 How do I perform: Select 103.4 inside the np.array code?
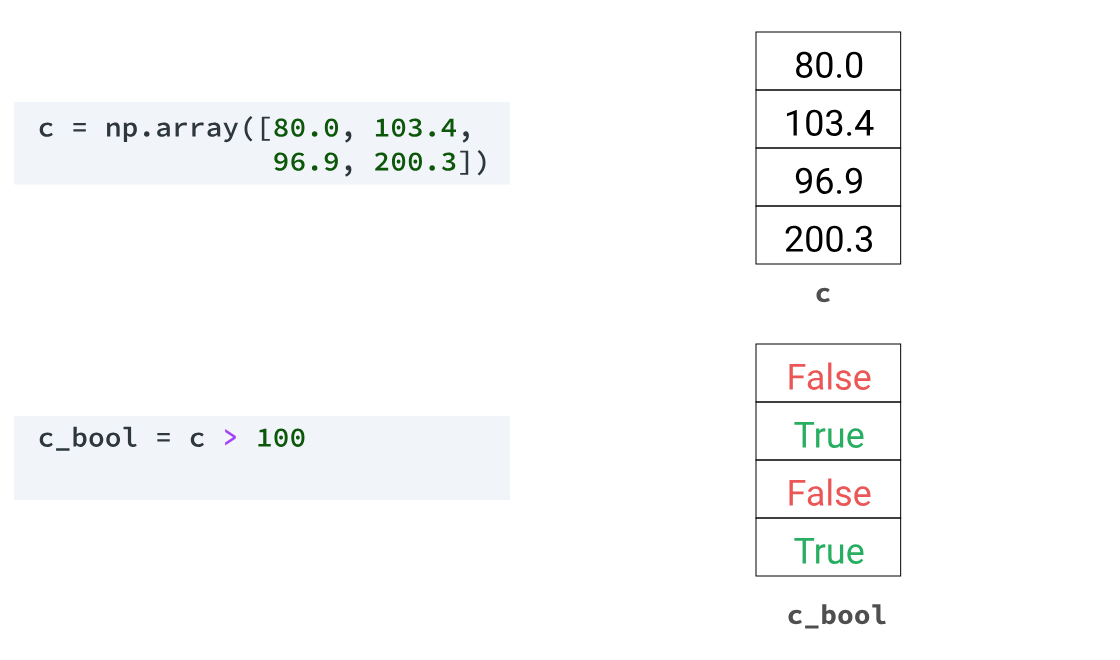[414, 129]
